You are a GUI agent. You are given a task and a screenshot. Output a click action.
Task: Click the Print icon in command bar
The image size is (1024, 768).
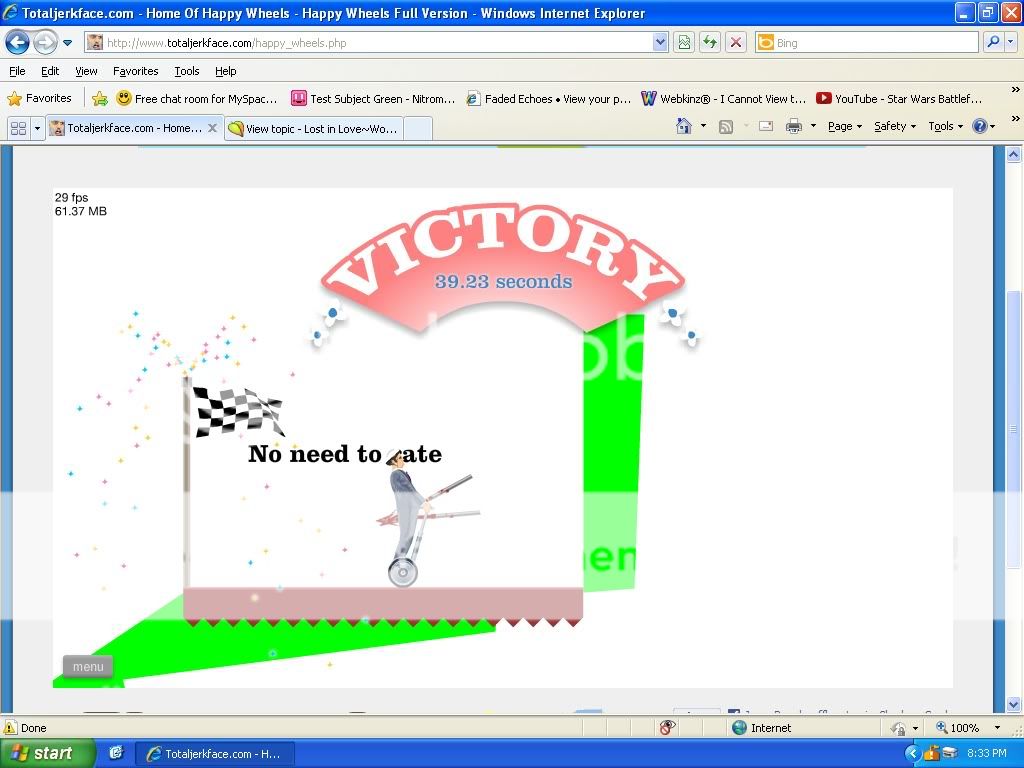[x=794, y=126]
